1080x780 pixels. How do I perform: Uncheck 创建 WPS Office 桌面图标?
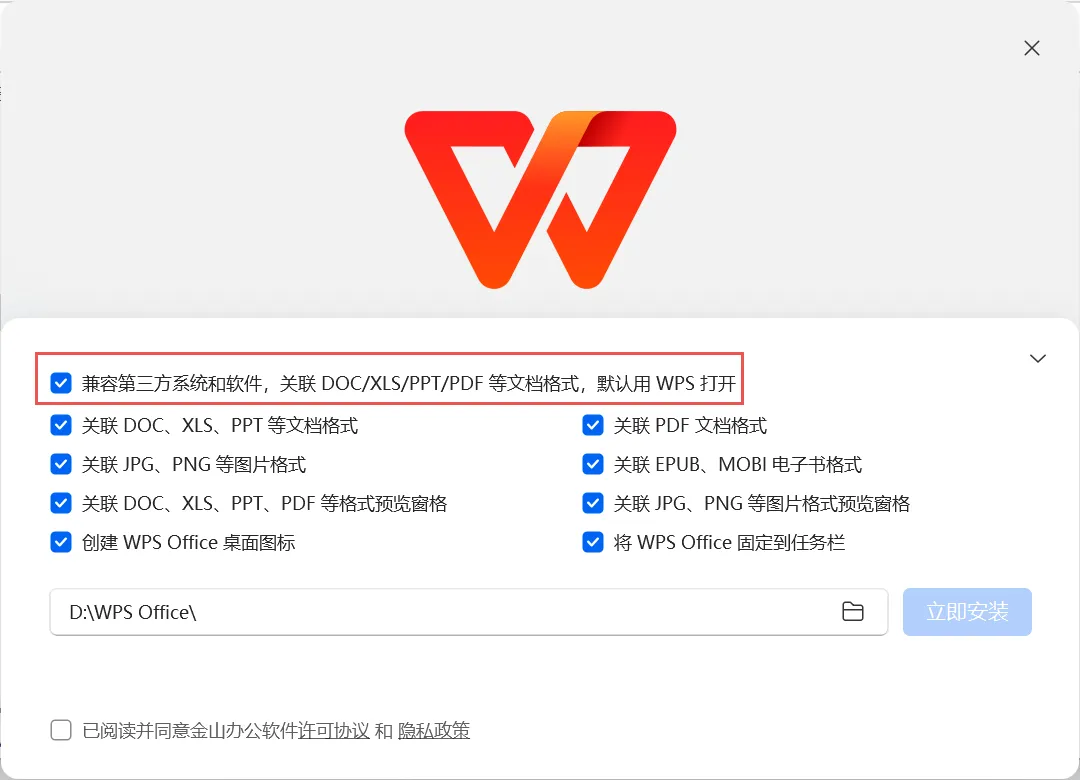[61, 542]
